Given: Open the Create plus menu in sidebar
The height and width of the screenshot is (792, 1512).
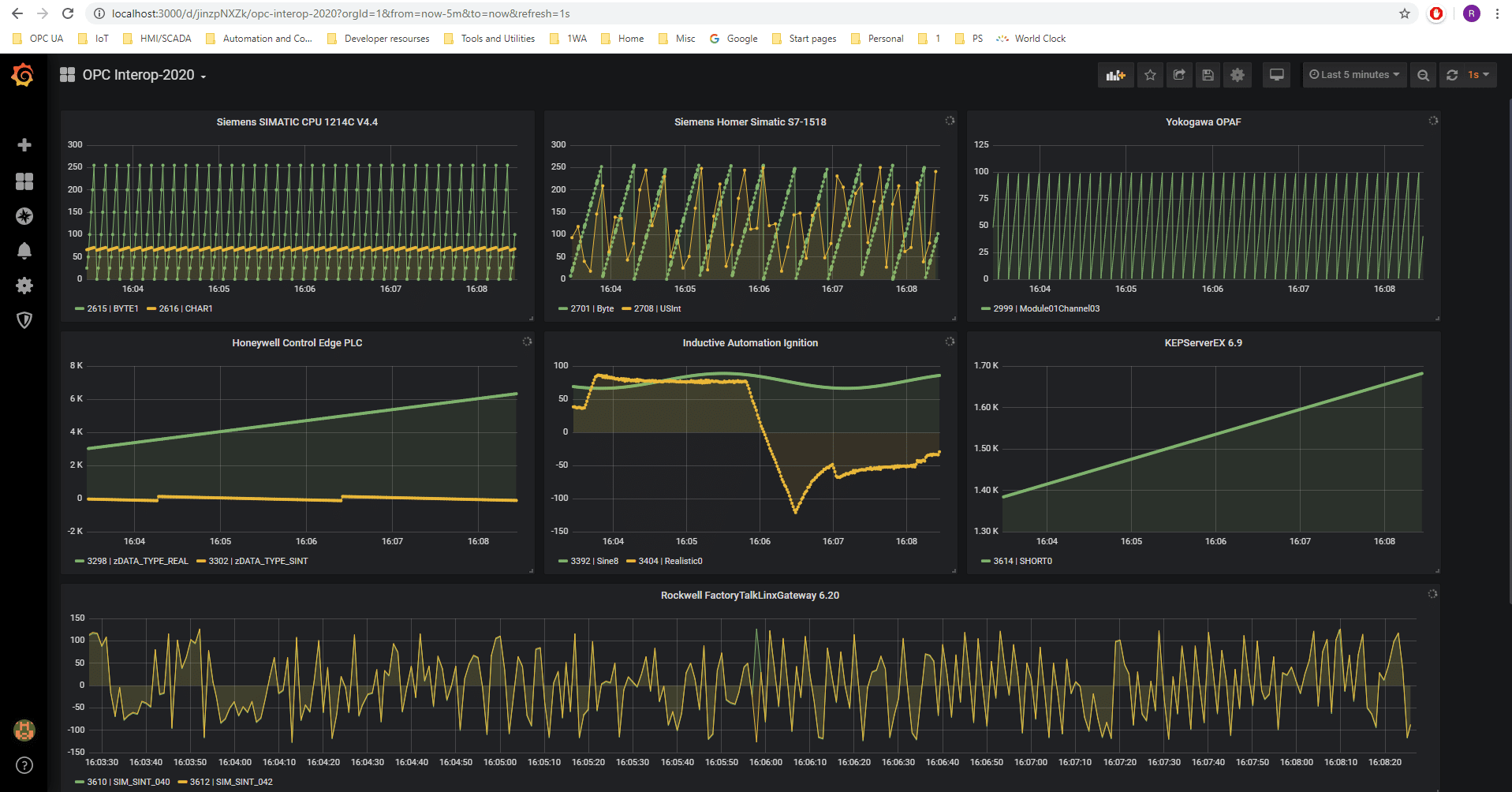Looking at the screenshot, I should 24,145.
